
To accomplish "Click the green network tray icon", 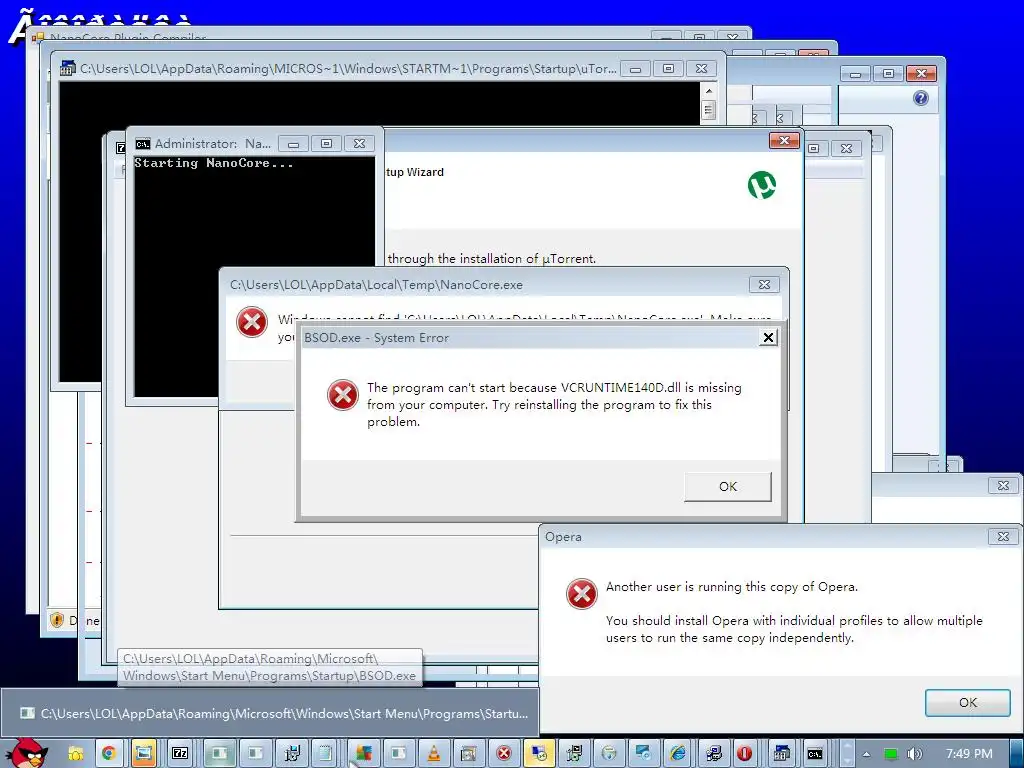I will pyautogui.click(x=891, y=754).
